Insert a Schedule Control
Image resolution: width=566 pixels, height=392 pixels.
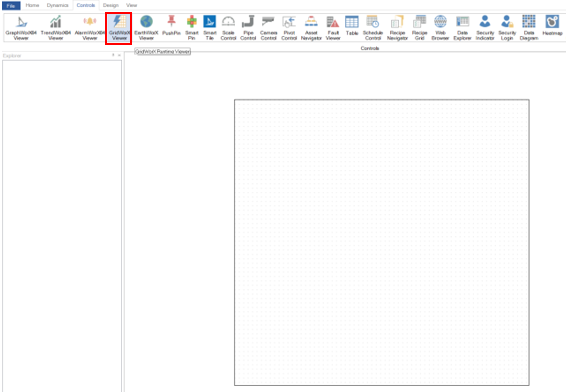373,28
